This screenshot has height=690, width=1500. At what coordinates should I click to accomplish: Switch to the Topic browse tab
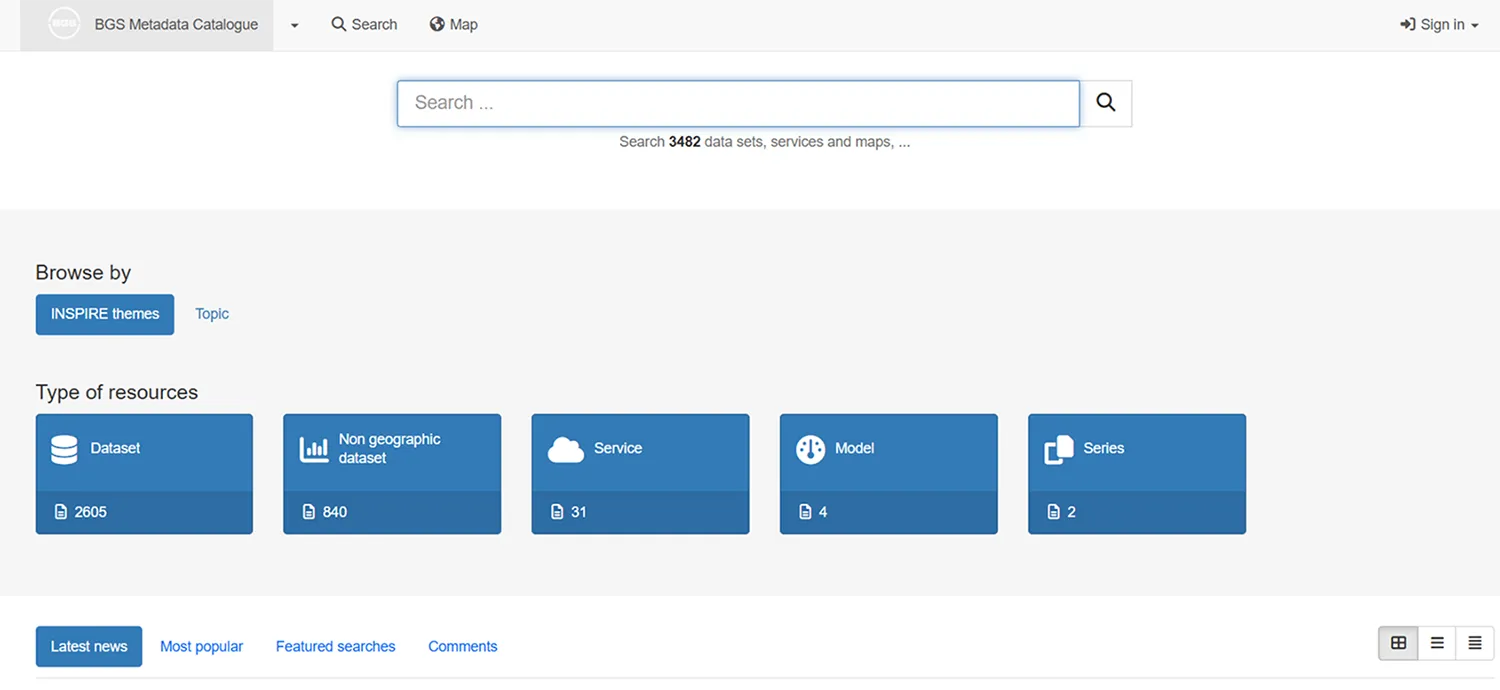(212, 314)
